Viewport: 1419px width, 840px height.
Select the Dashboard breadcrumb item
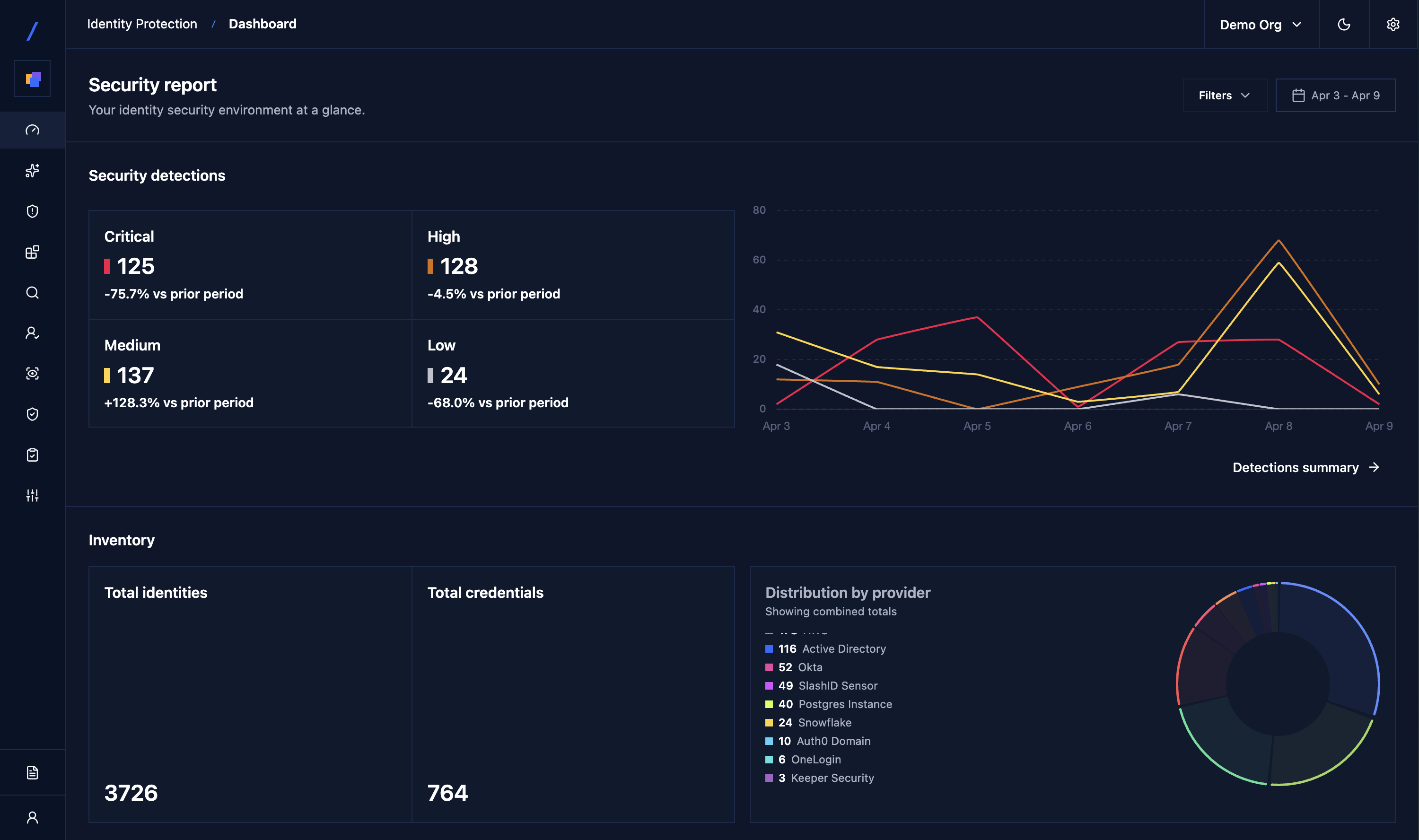263,24
